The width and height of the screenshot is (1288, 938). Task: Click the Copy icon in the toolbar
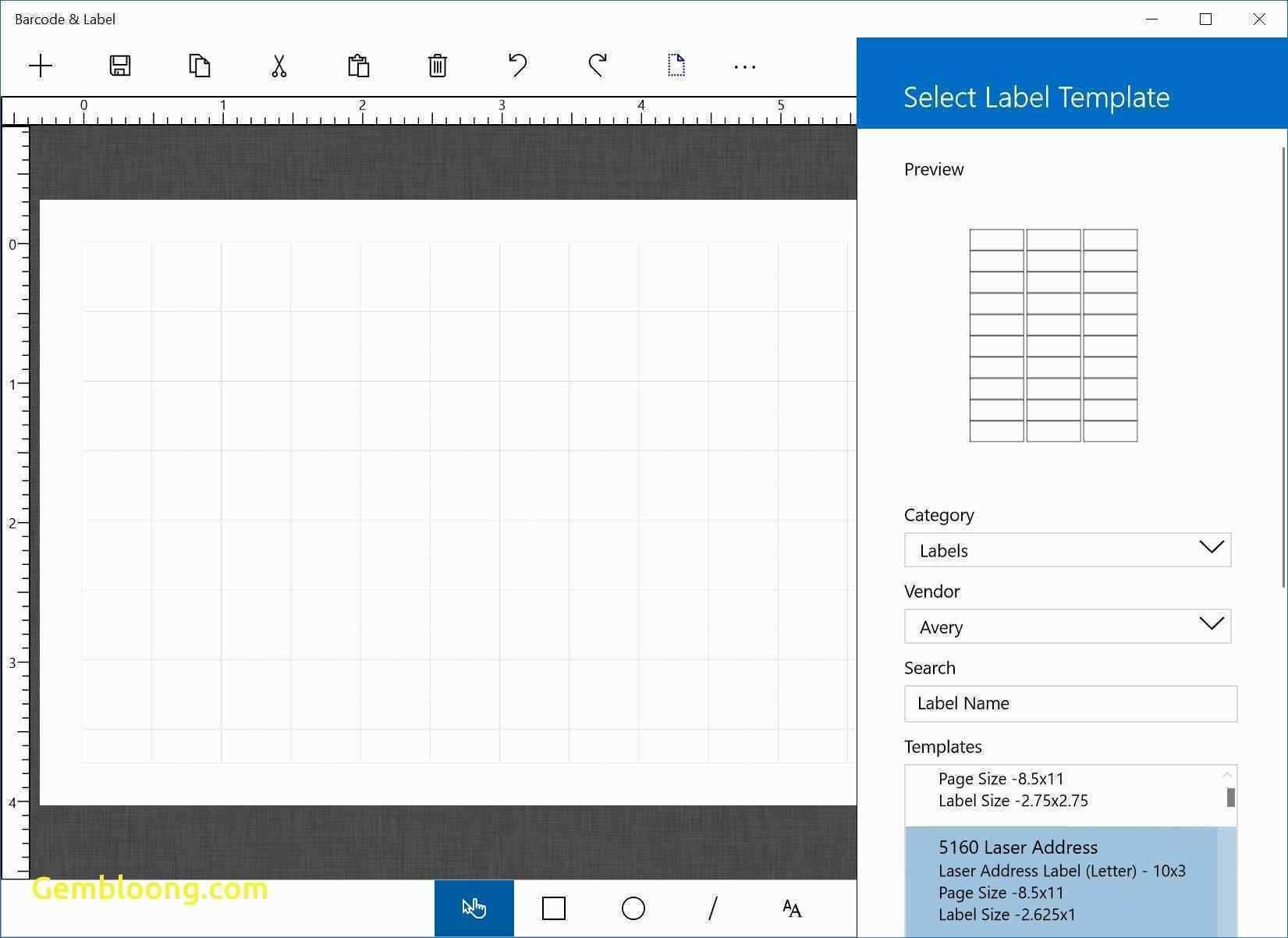pos(200,66)
